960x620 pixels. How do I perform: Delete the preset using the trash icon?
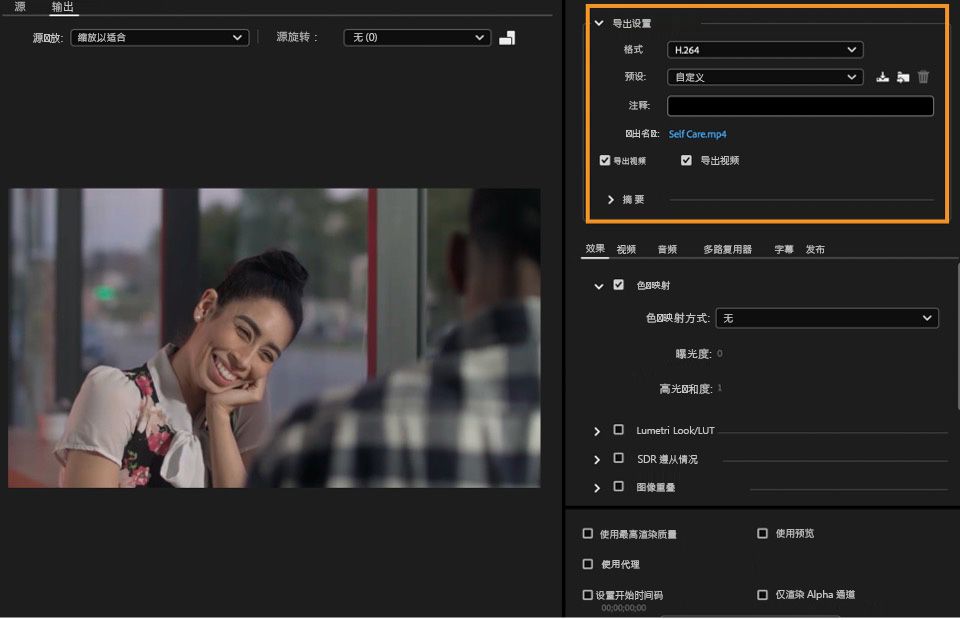923,77
